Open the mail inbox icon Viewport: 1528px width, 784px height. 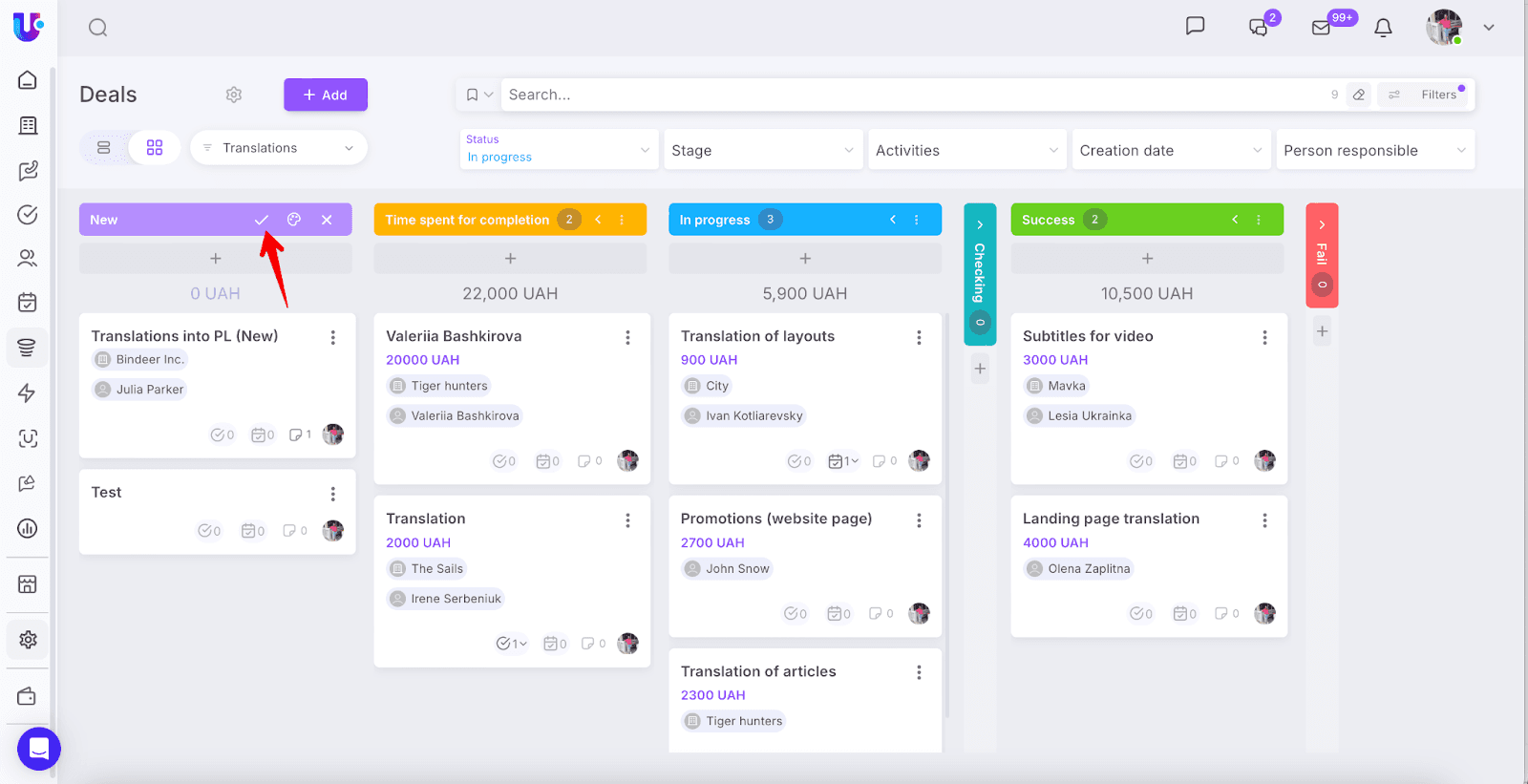pos(1322,28)
